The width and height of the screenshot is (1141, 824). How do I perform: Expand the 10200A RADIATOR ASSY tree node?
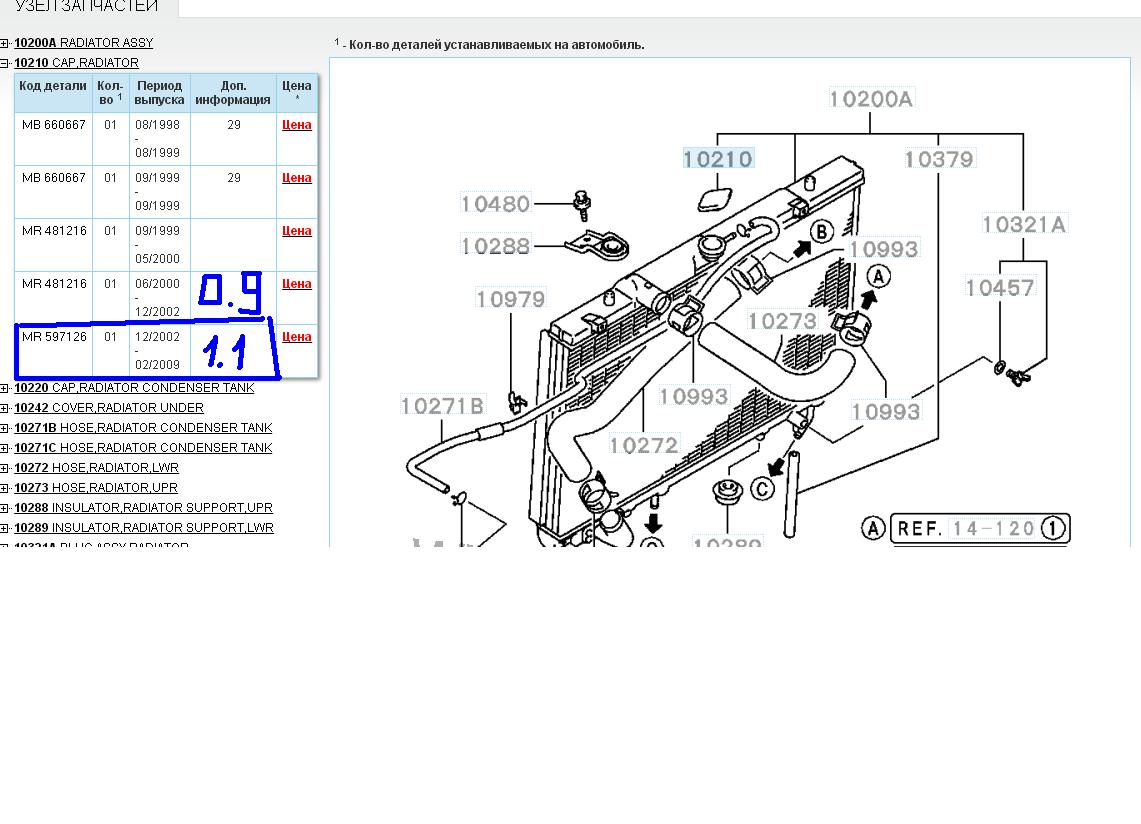[x=5, y=43]
